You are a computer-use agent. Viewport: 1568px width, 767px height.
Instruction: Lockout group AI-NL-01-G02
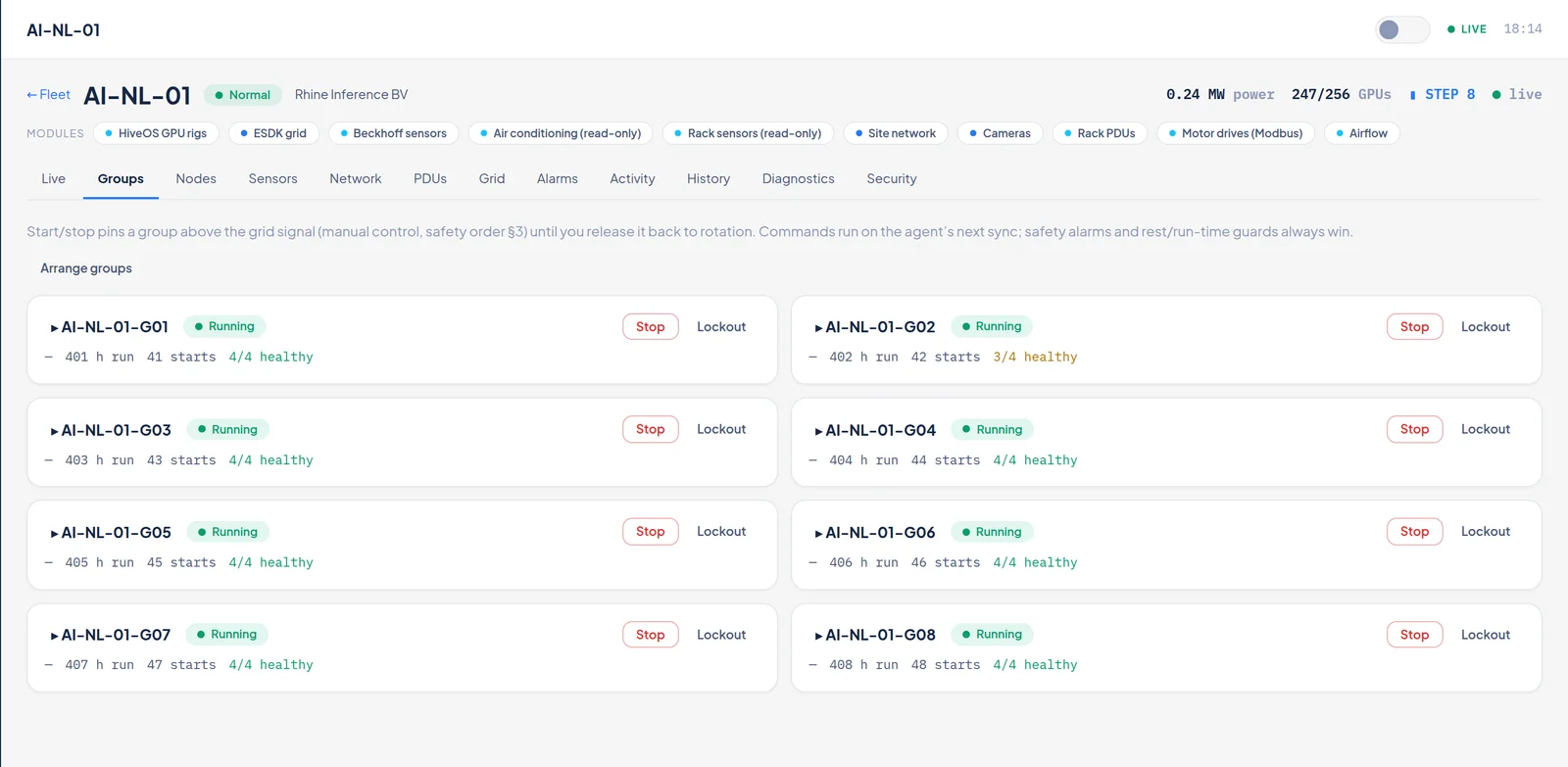coord(1486,327)
